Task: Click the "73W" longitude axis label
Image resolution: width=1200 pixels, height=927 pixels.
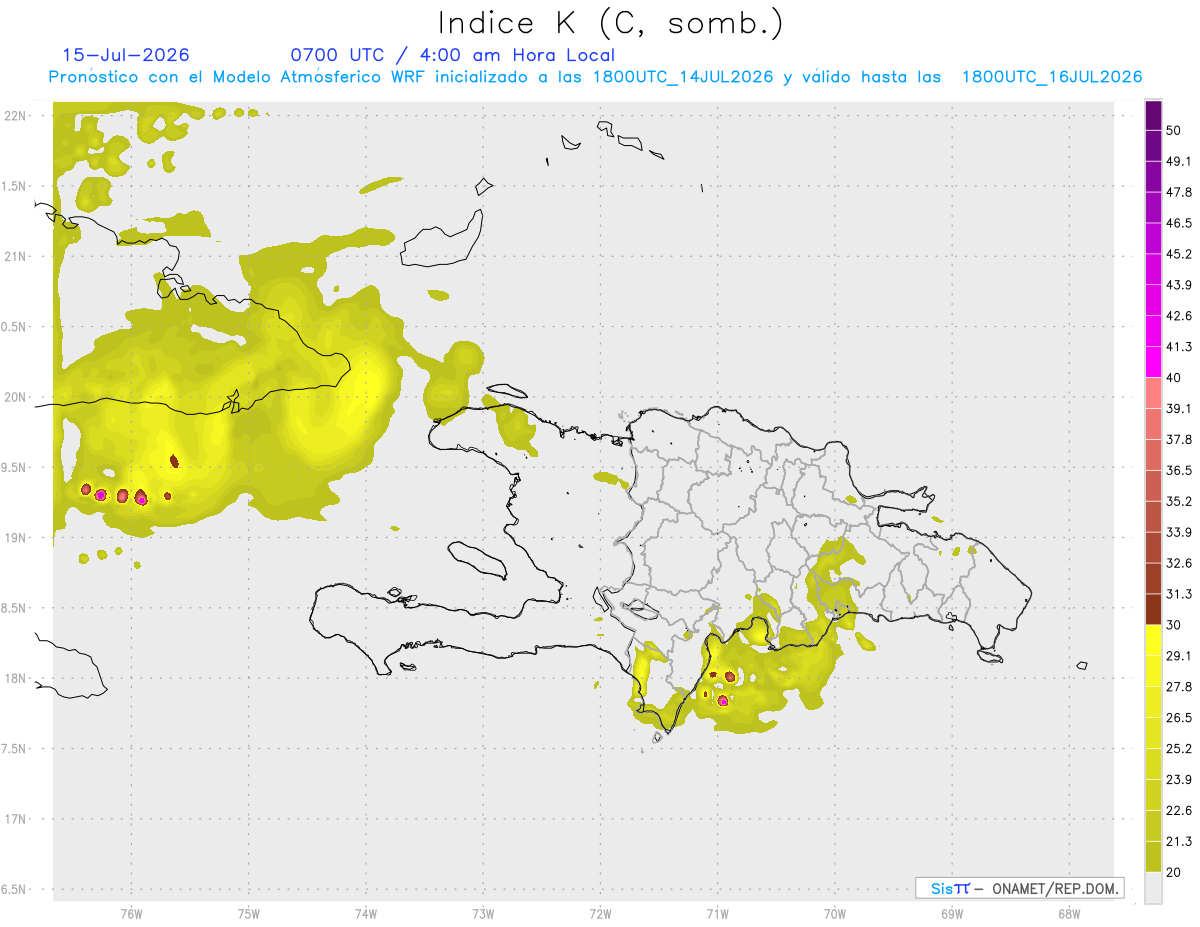Action: point(483,913)
